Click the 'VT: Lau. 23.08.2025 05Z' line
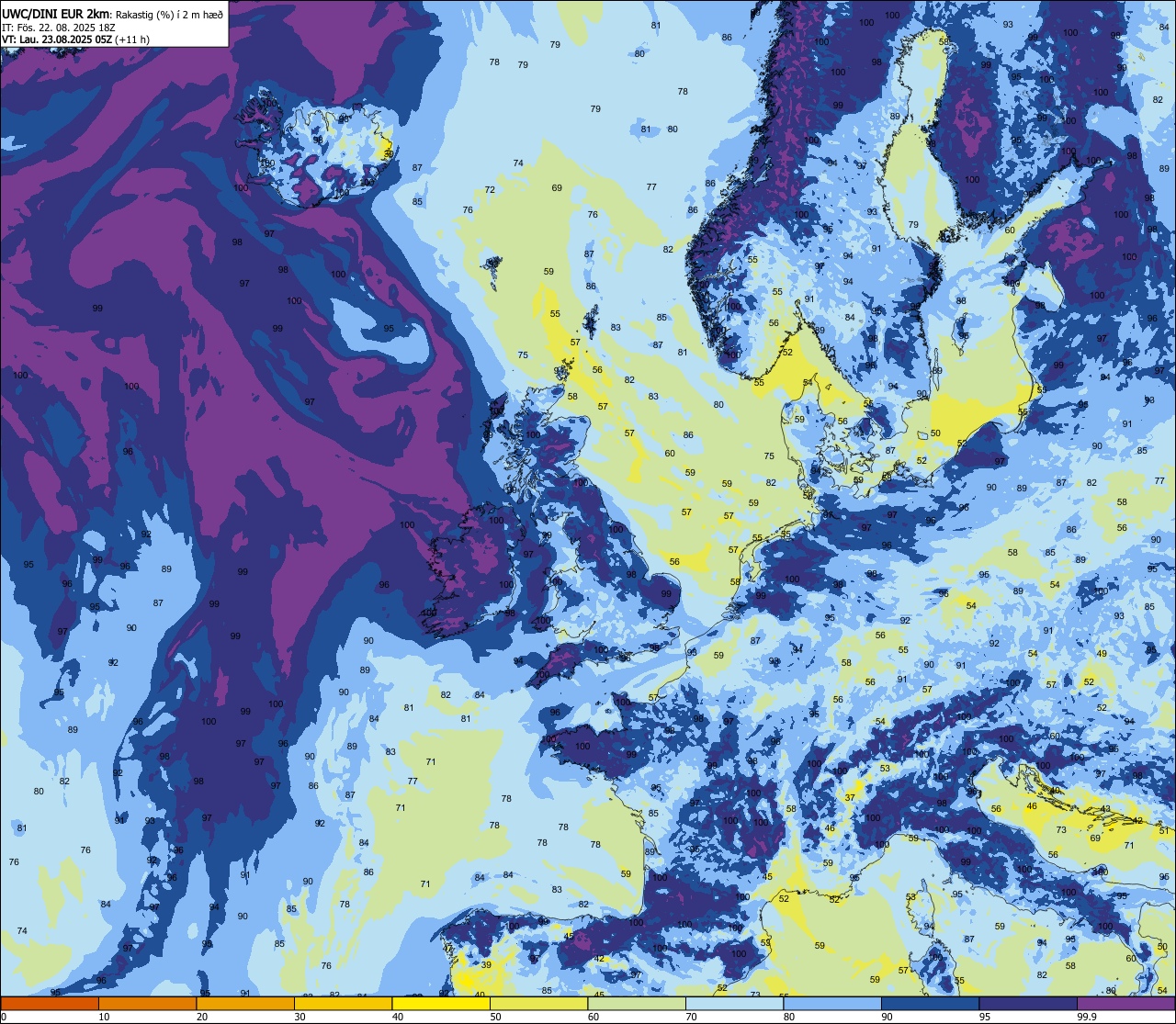The image size is (1176, 1024). click(57, 39)
